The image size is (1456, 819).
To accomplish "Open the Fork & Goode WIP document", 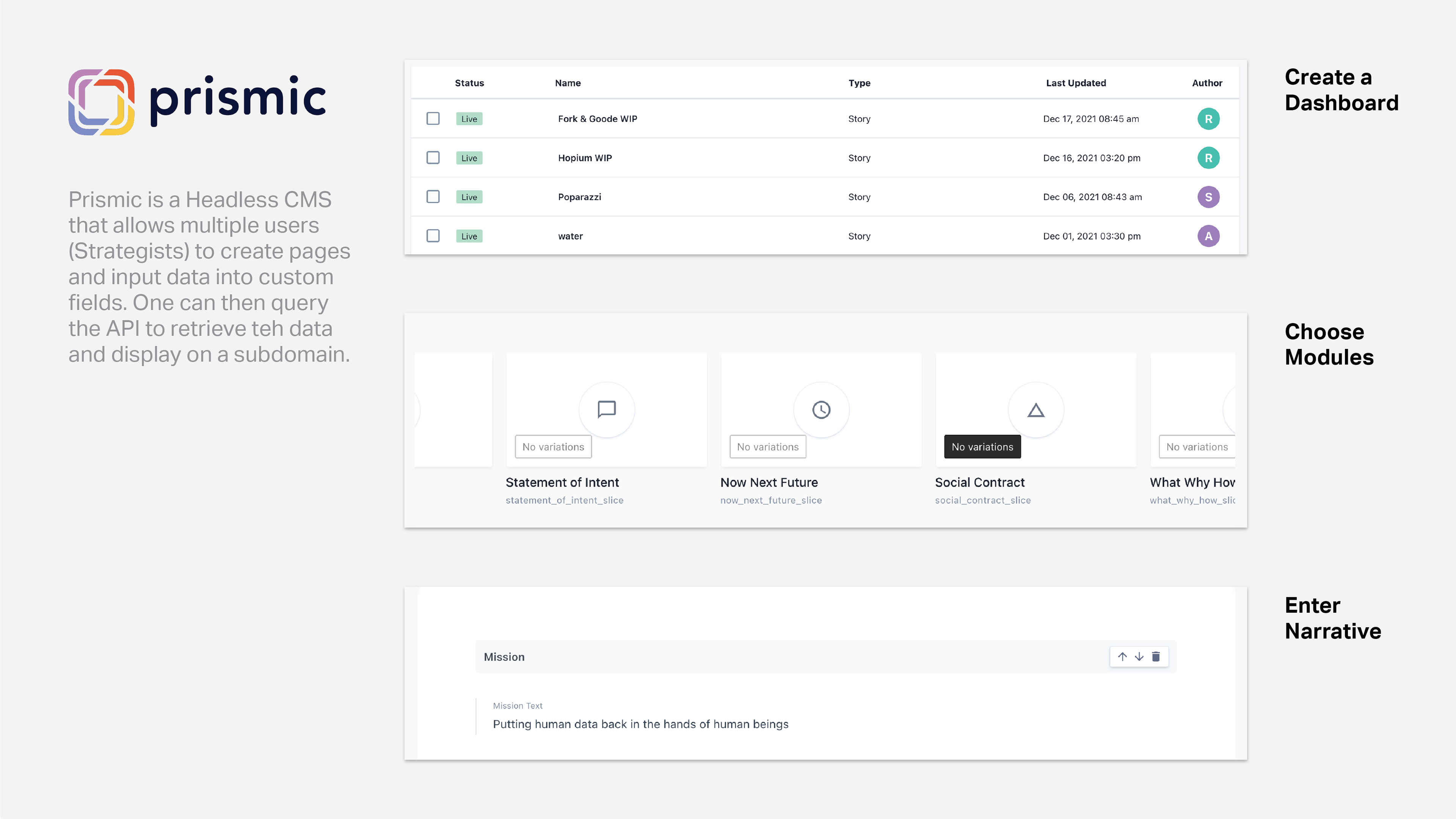I will click(598, 119).
